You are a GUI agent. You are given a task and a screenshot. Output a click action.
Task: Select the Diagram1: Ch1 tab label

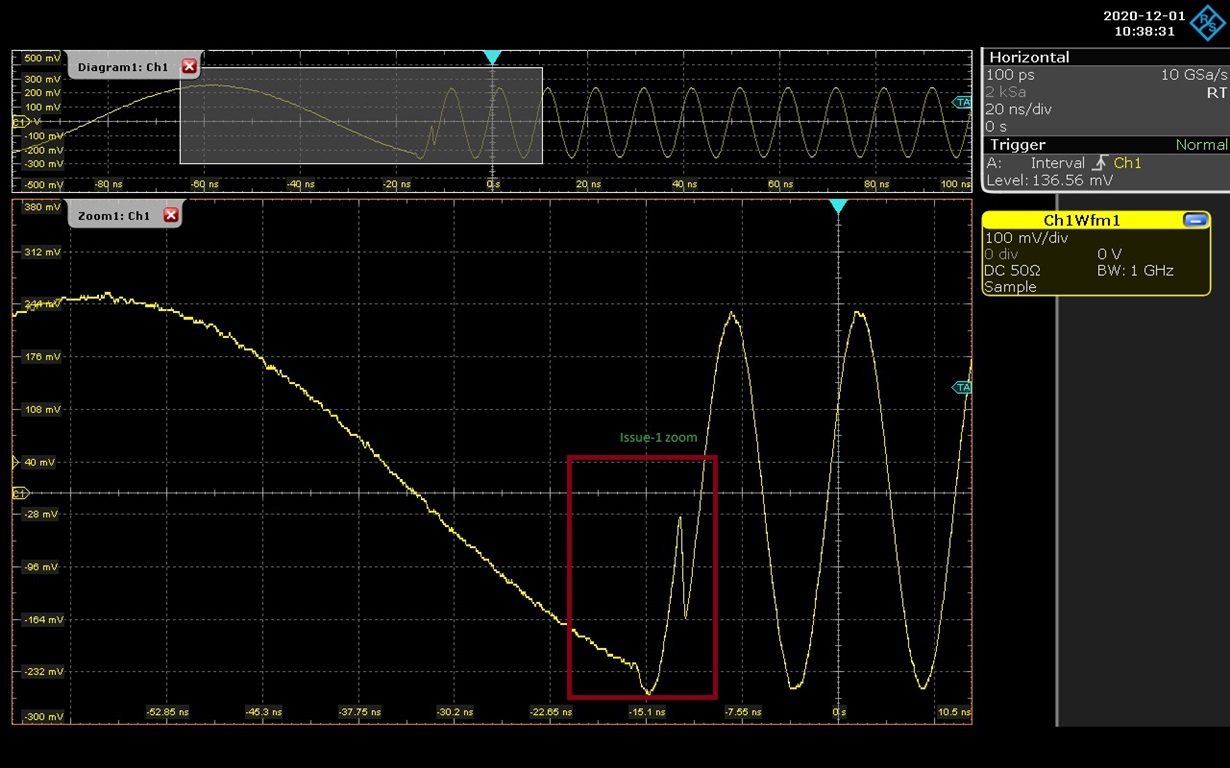(123, 67)
